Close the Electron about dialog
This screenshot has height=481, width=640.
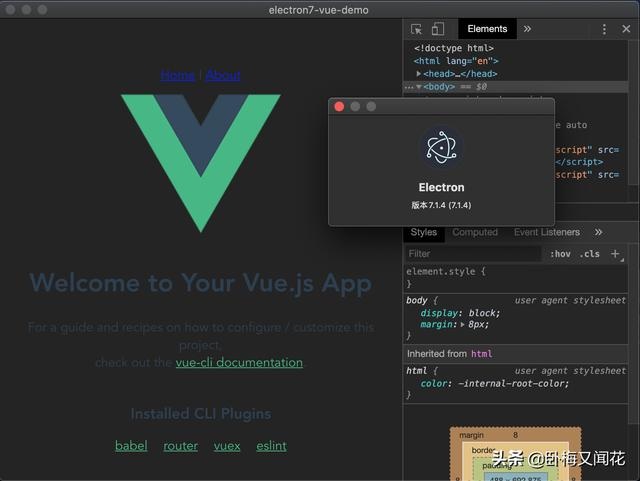point(339,107)
